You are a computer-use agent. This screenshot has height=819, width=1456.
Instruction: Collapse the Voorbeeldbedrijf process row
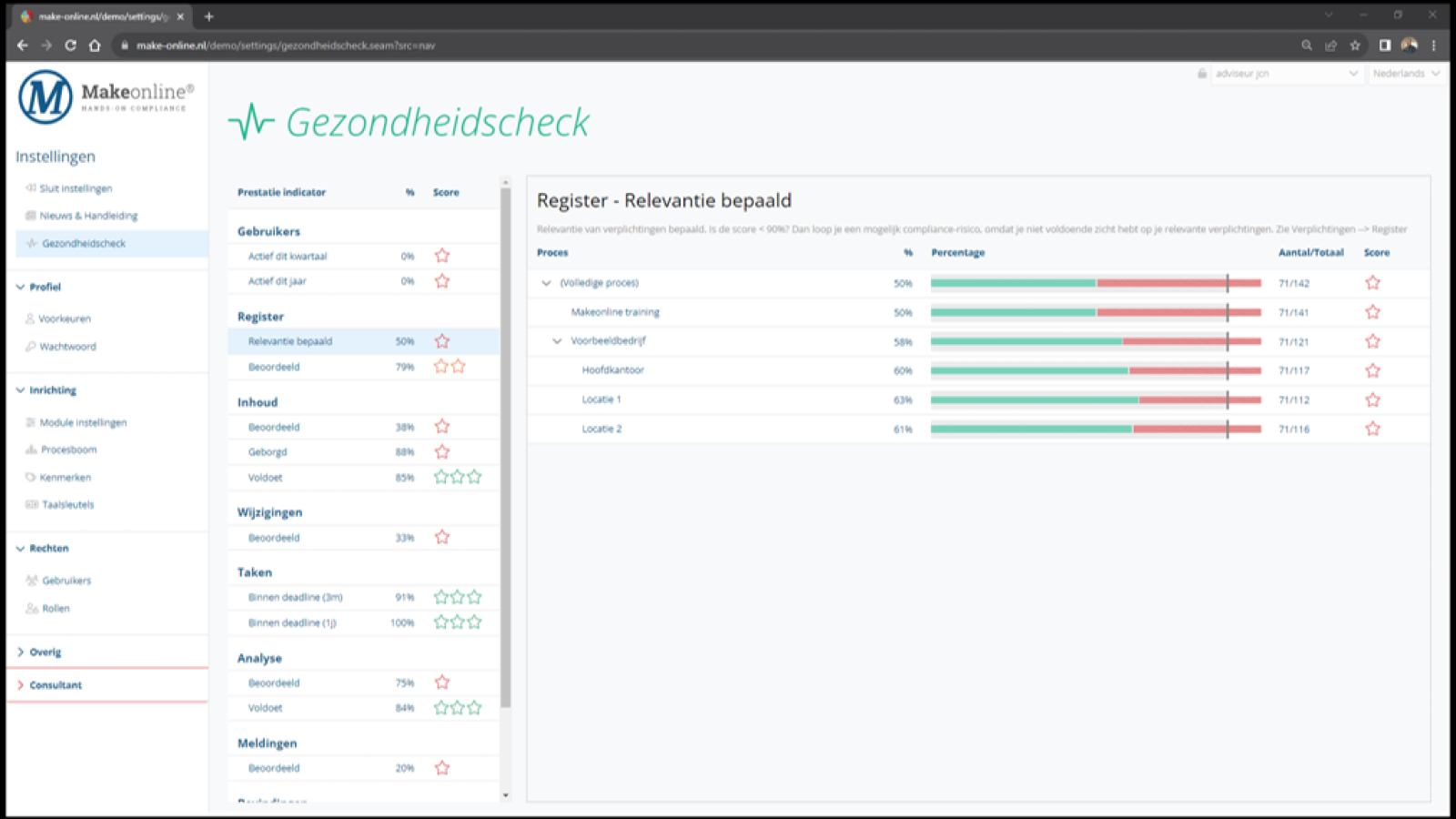tap(557, 341)
